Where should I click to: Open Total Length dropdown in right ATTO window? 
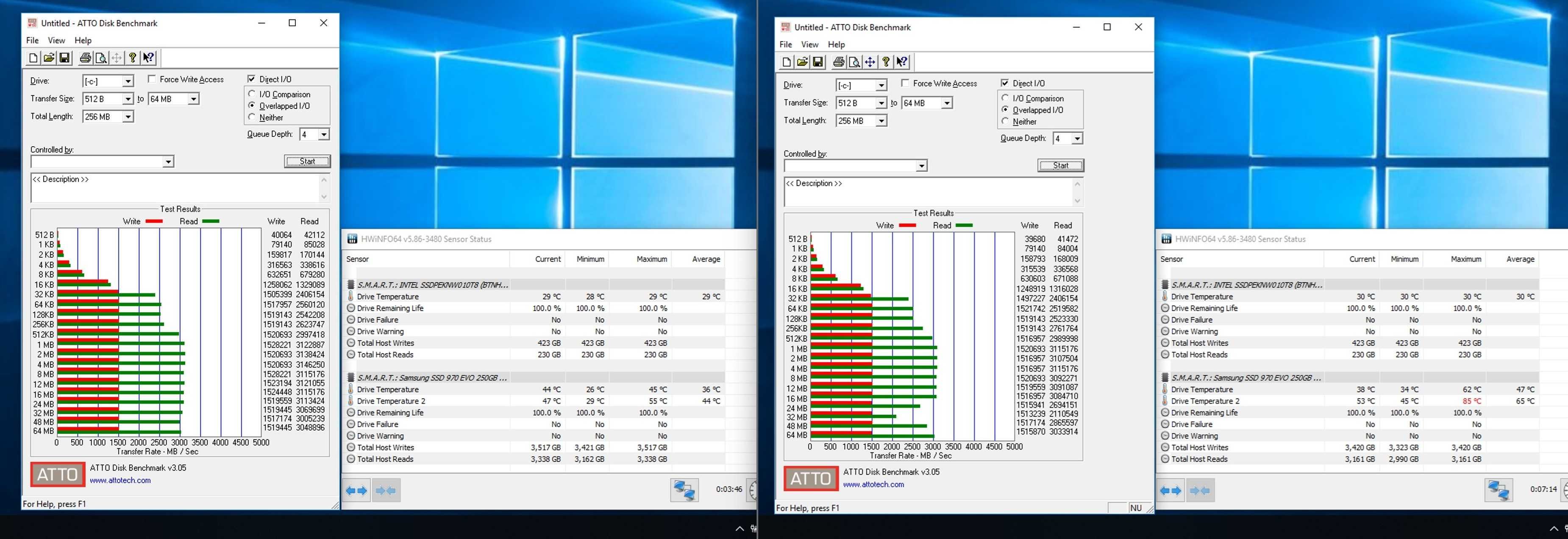tap(881, 120)
